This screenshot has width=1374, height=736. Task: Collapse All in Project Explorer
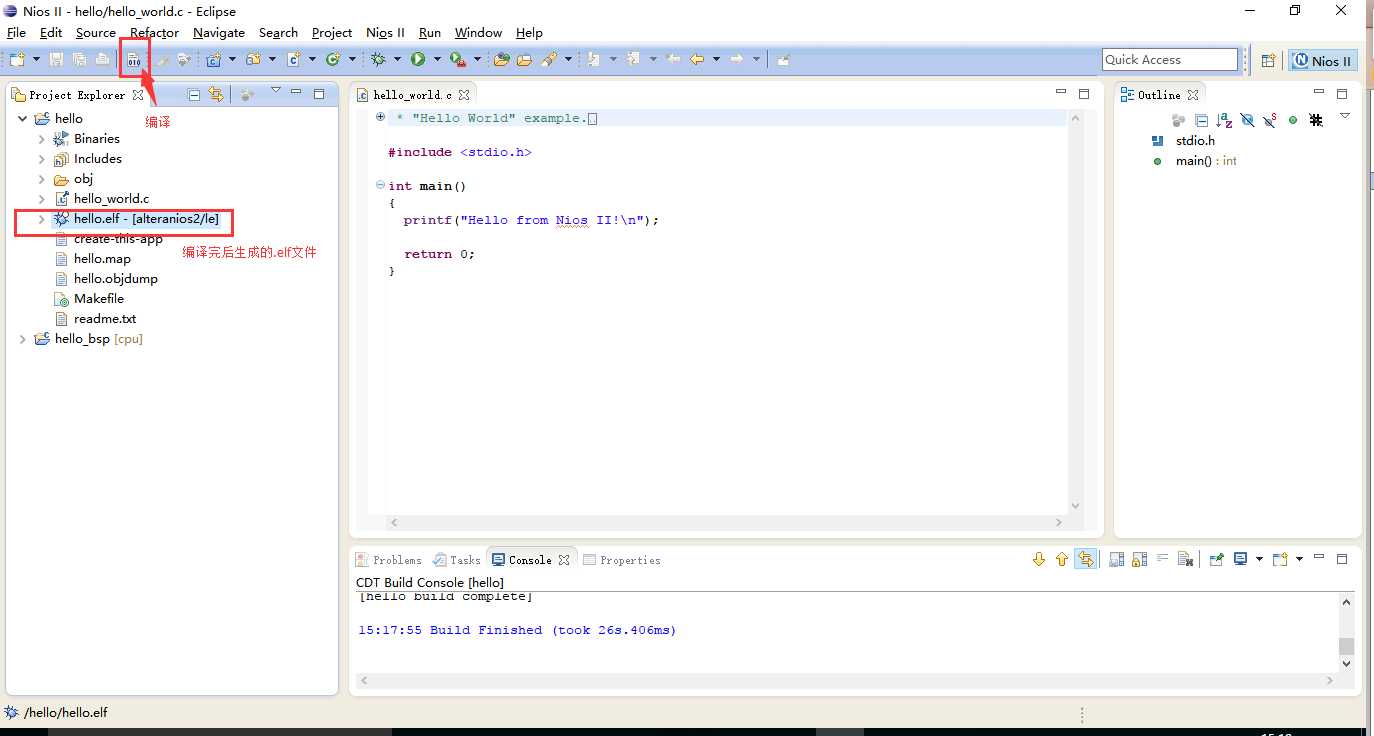click(x=194, y=94)
